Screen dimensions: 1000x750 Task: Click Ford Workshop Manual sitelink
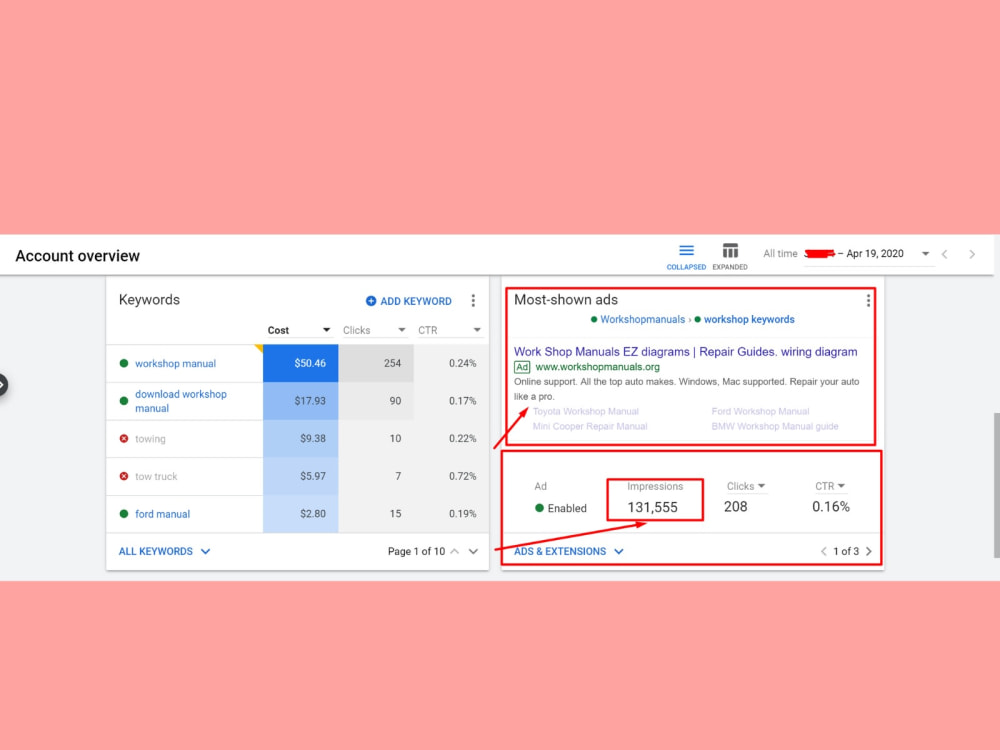click(760, 412)
